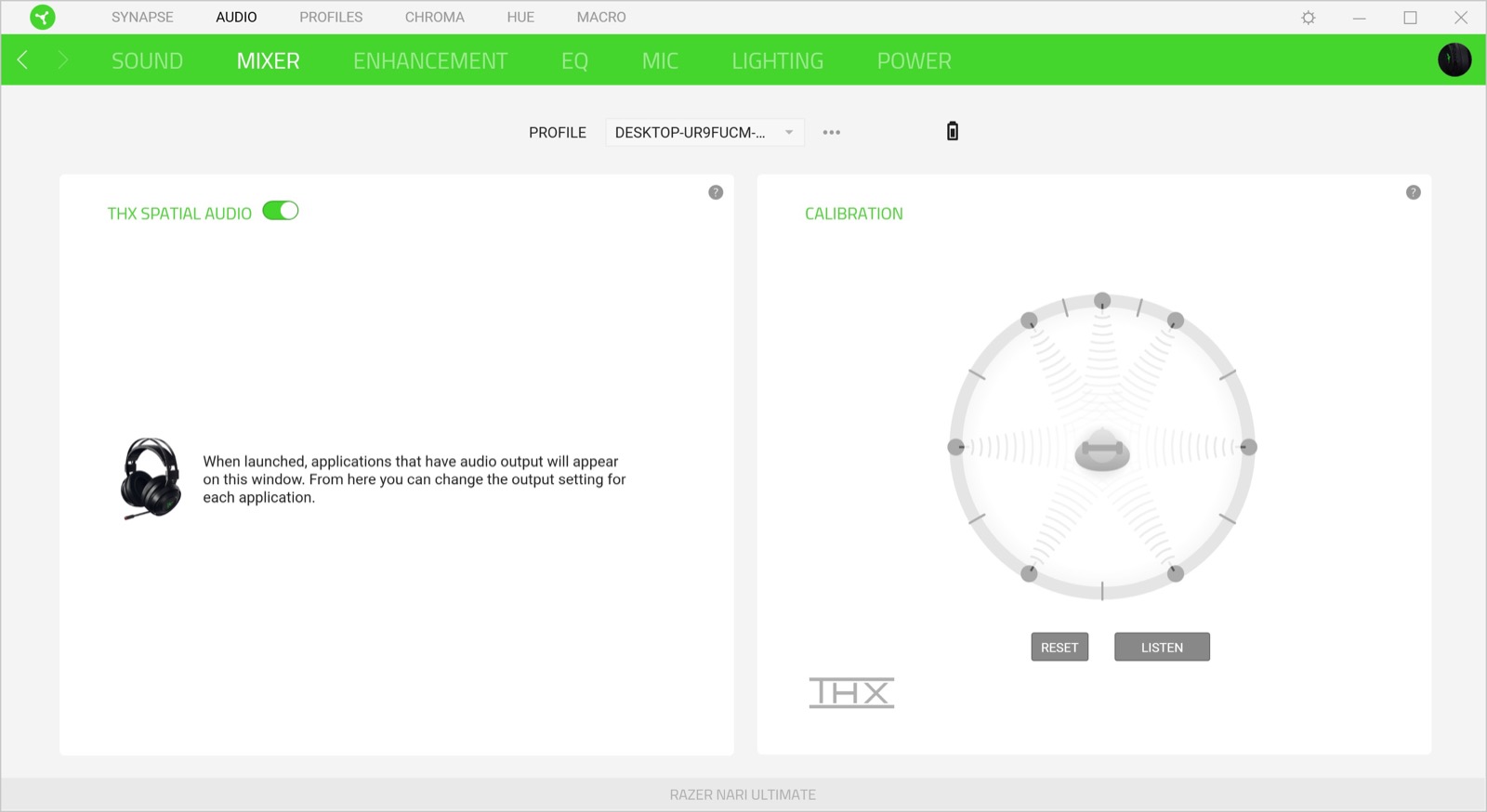Open the Power subtab
This screenshot has width=1487, height=812.
click(914, 60)
